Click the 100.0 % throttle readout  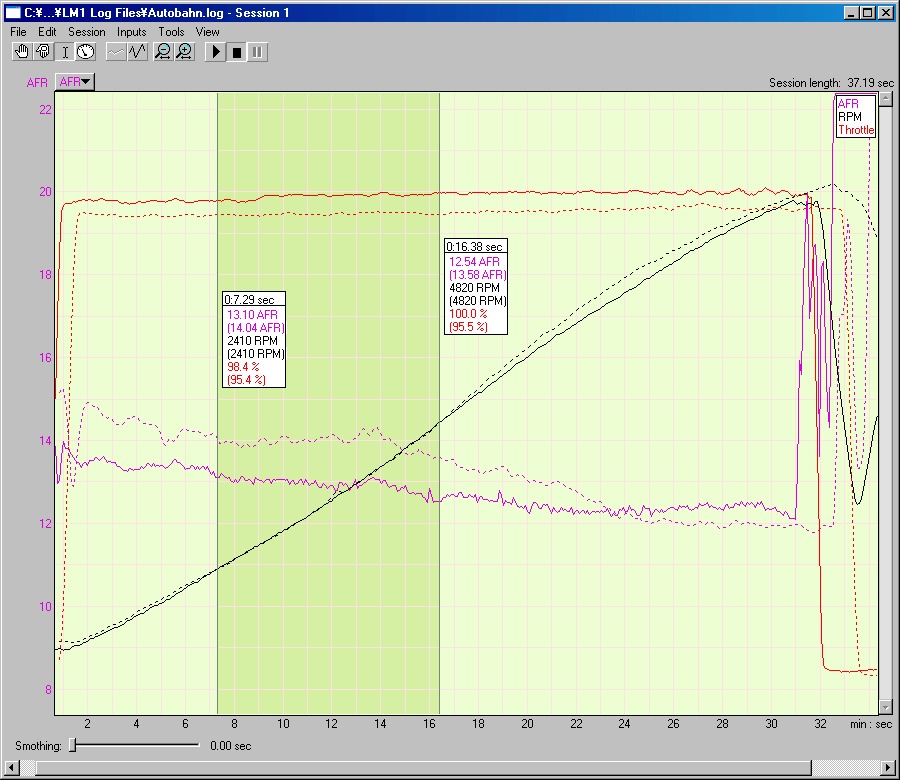point(468,314)
